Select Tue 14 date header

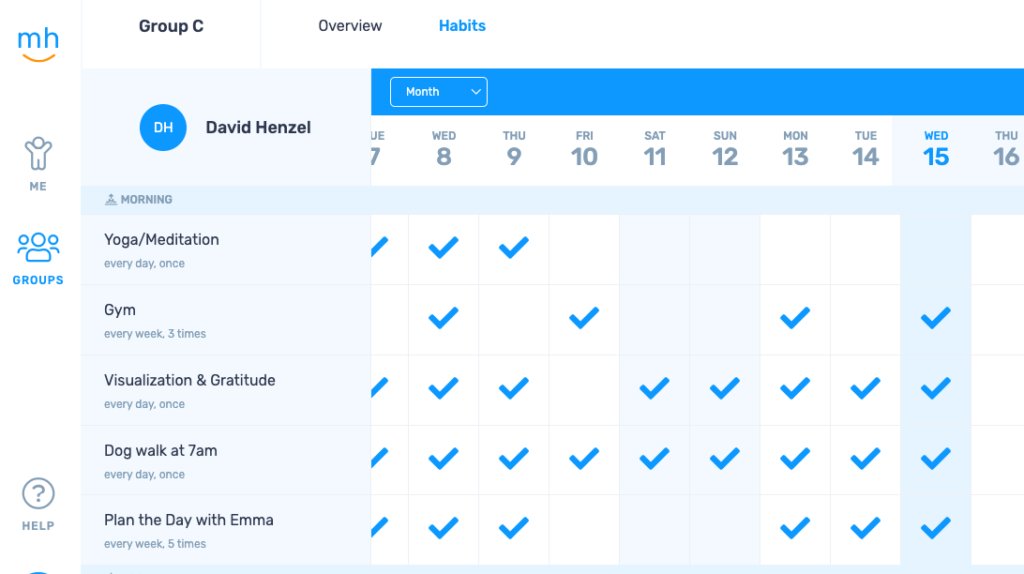point(865,149)
